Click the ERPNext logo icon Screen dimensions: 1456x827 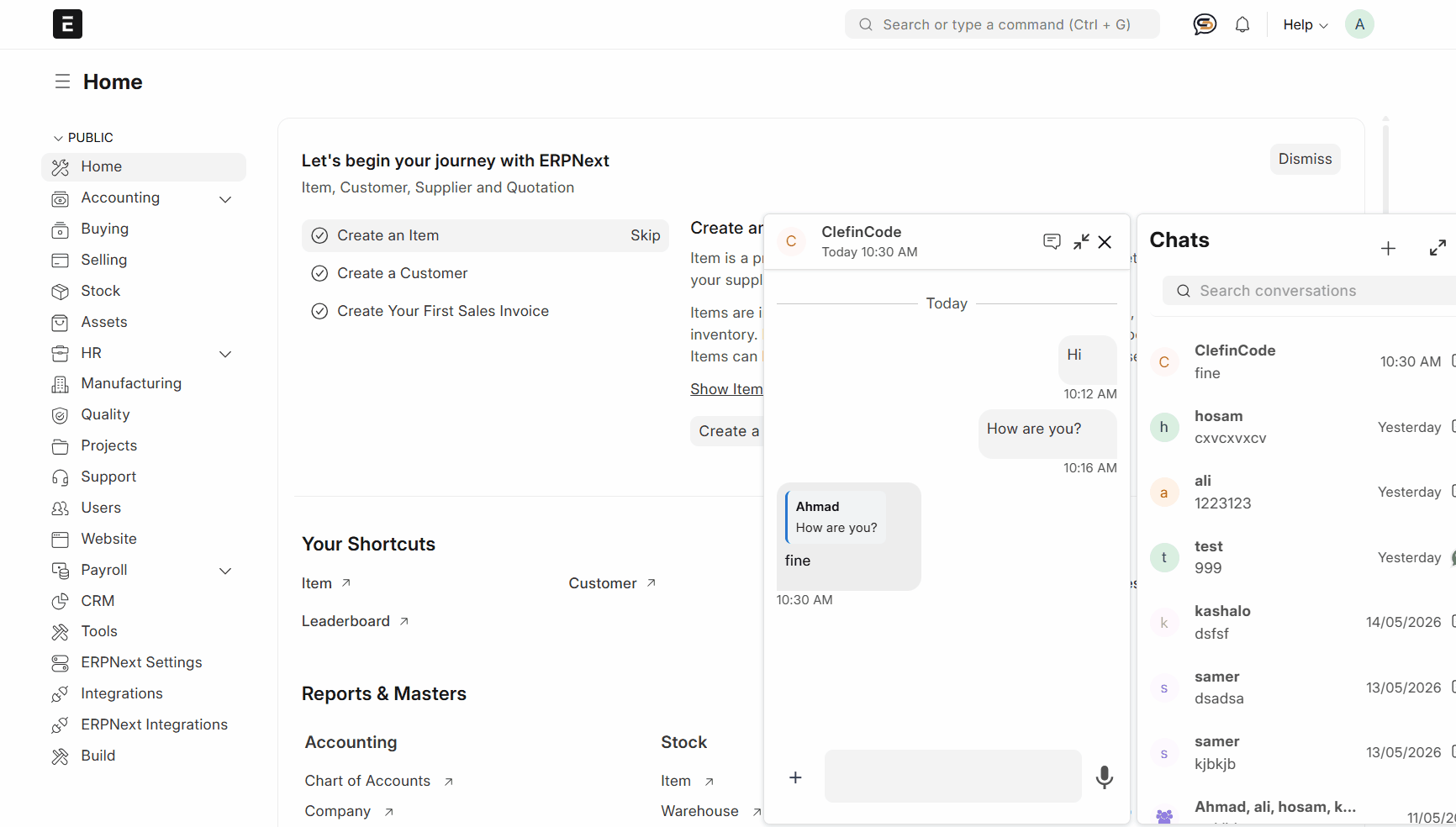[x=67, y=24]
